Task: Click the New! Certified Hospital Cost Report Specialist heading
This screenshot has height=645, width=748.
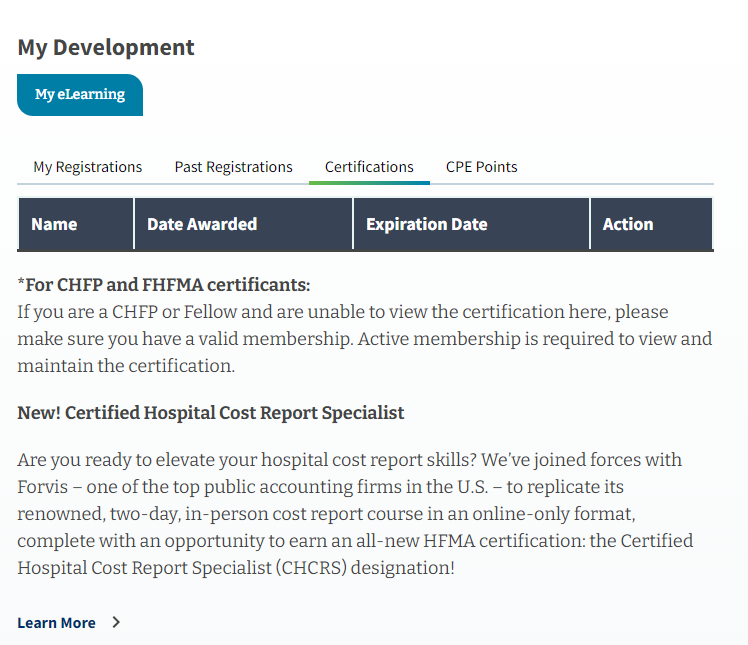Action: point(211,413)
